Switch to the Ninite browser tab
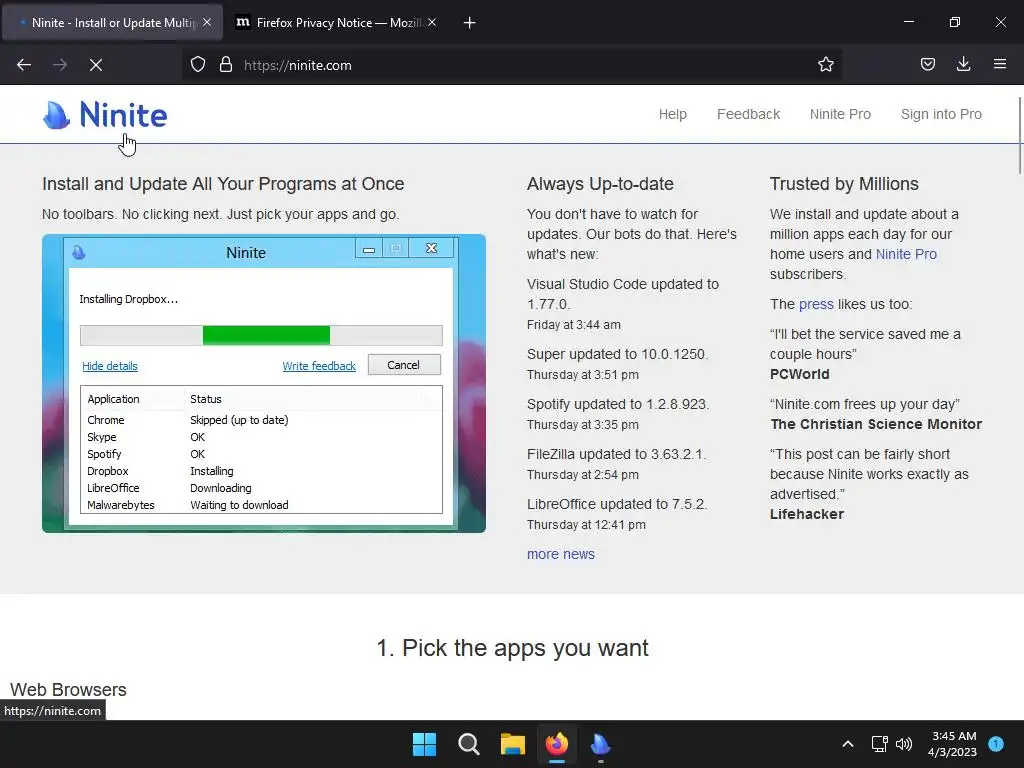 112,22
